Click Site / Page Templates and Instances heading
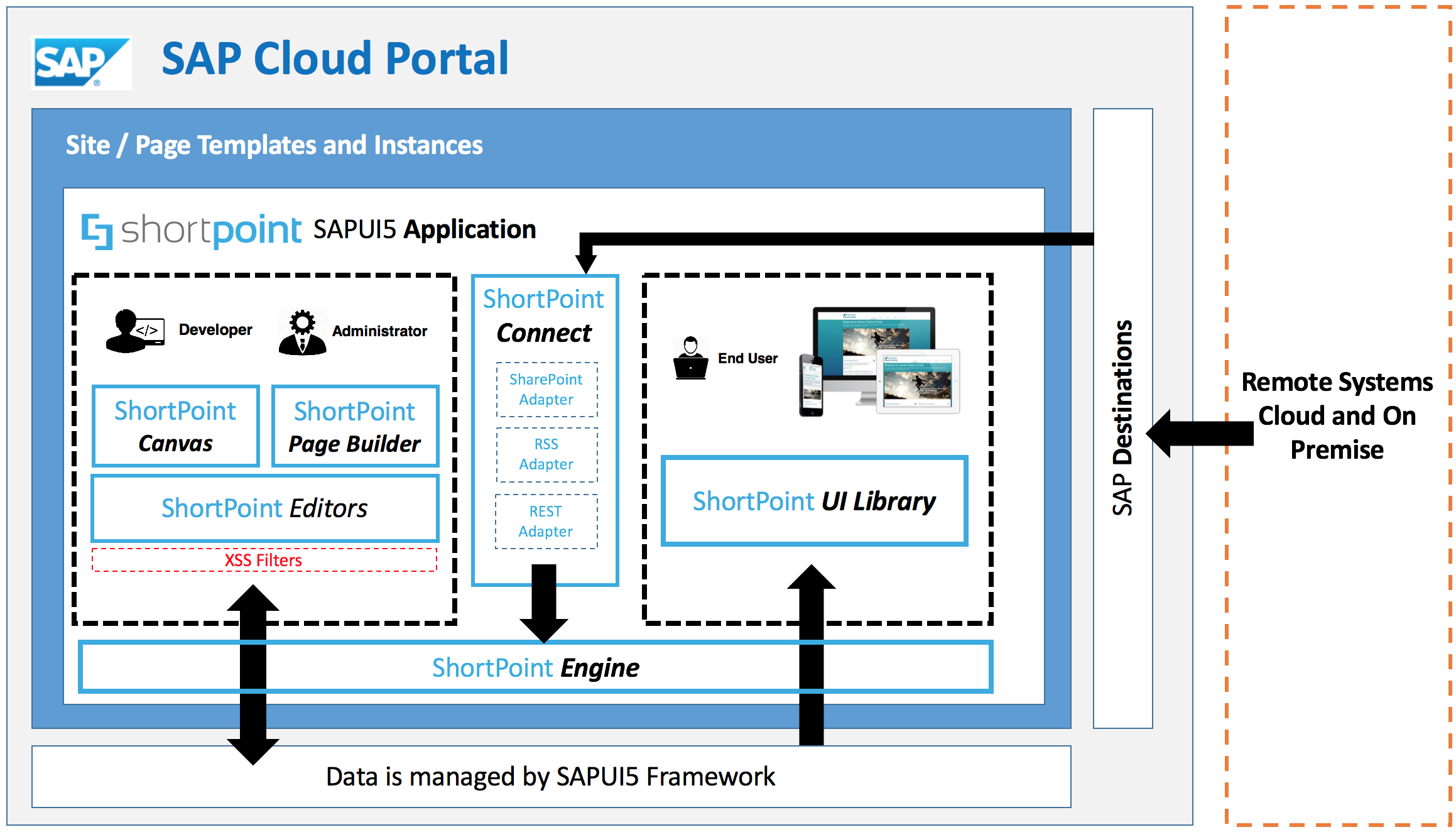 [274, 145]
